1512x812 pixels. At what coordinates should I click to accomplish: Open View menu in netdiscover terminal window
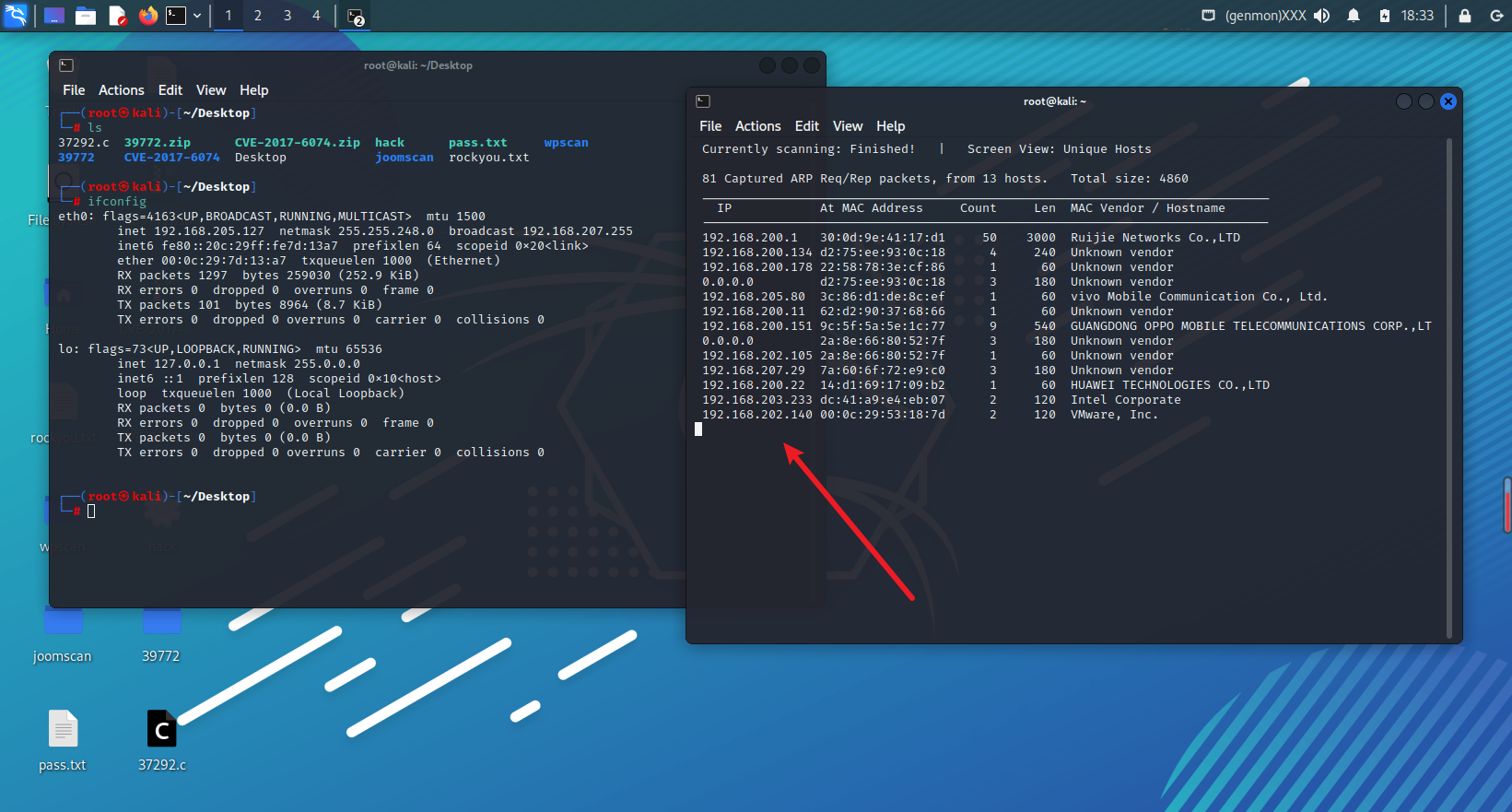click(x=848, y=126)
